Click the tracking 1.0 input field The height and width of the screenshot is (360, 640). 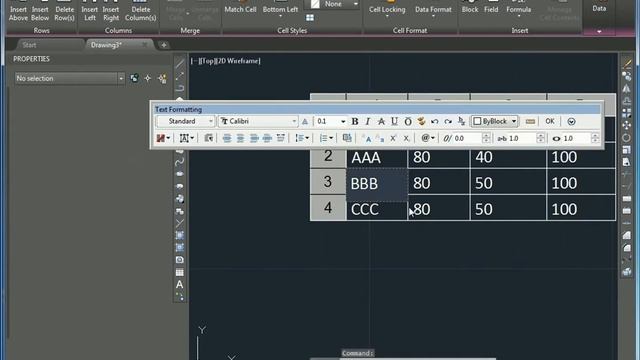click(522, 138)
